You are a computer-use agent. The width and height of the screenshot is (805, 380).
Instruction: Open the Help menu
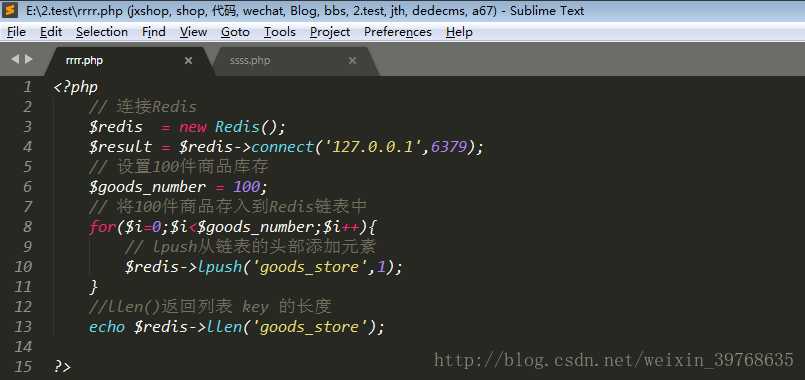(459, 32)
